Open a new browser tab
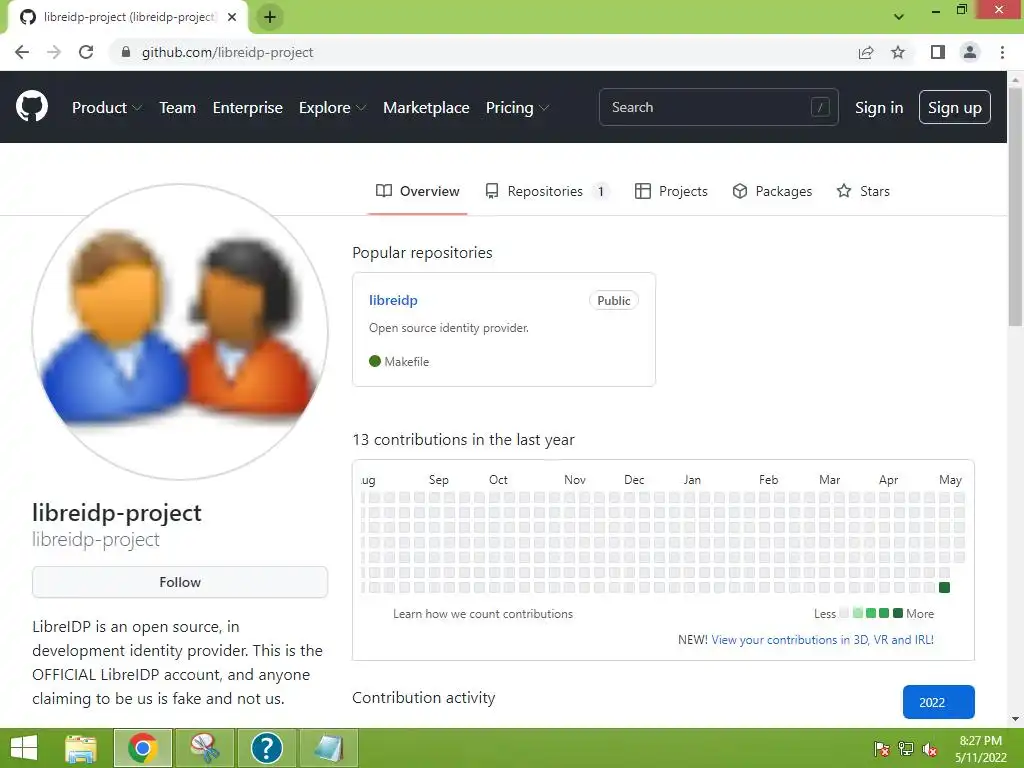The image size is (1024, 768). pyautogui.click(x=270, y=17)
